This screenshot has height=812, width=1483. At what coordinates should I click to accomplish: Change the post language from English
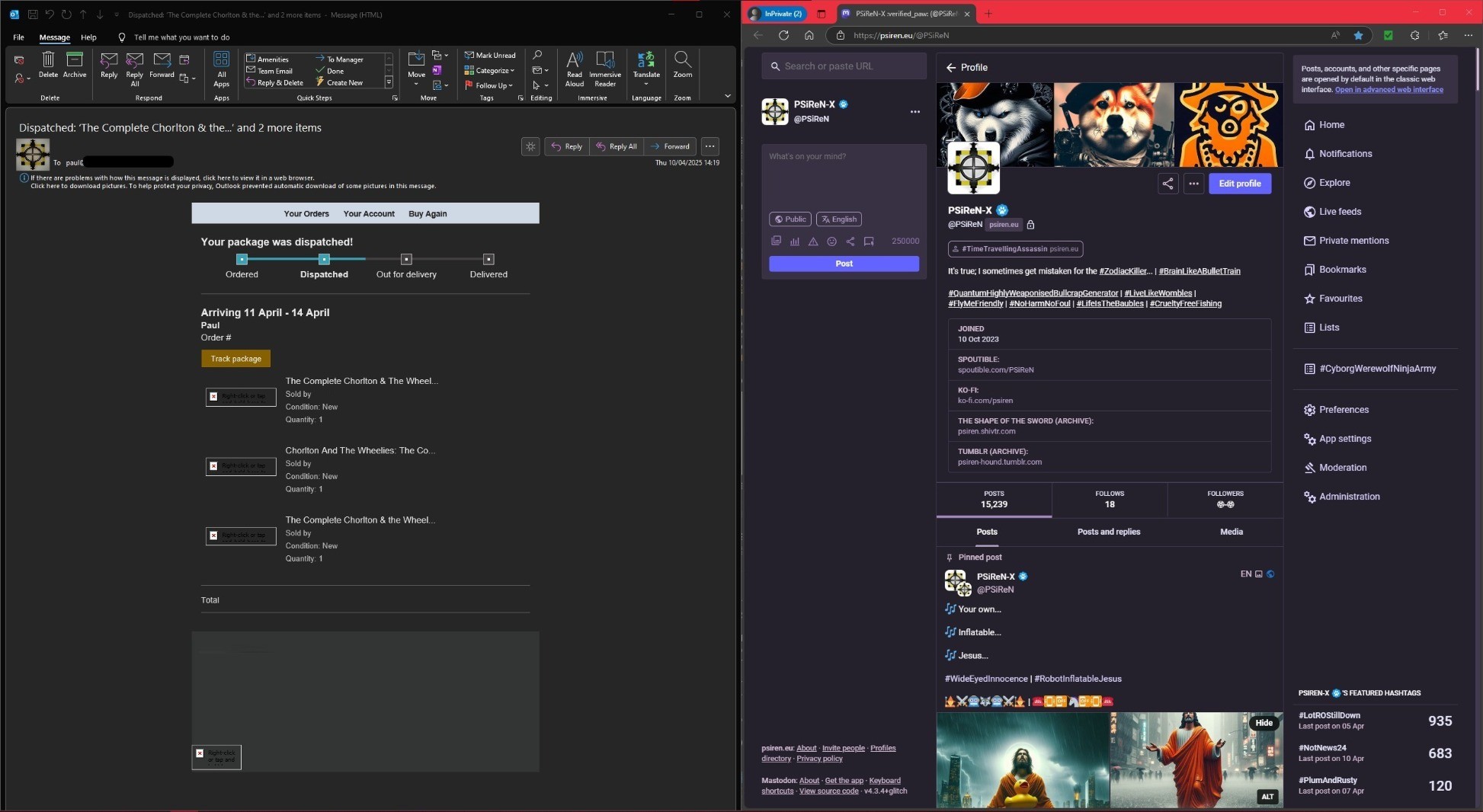tap(839, 219)
